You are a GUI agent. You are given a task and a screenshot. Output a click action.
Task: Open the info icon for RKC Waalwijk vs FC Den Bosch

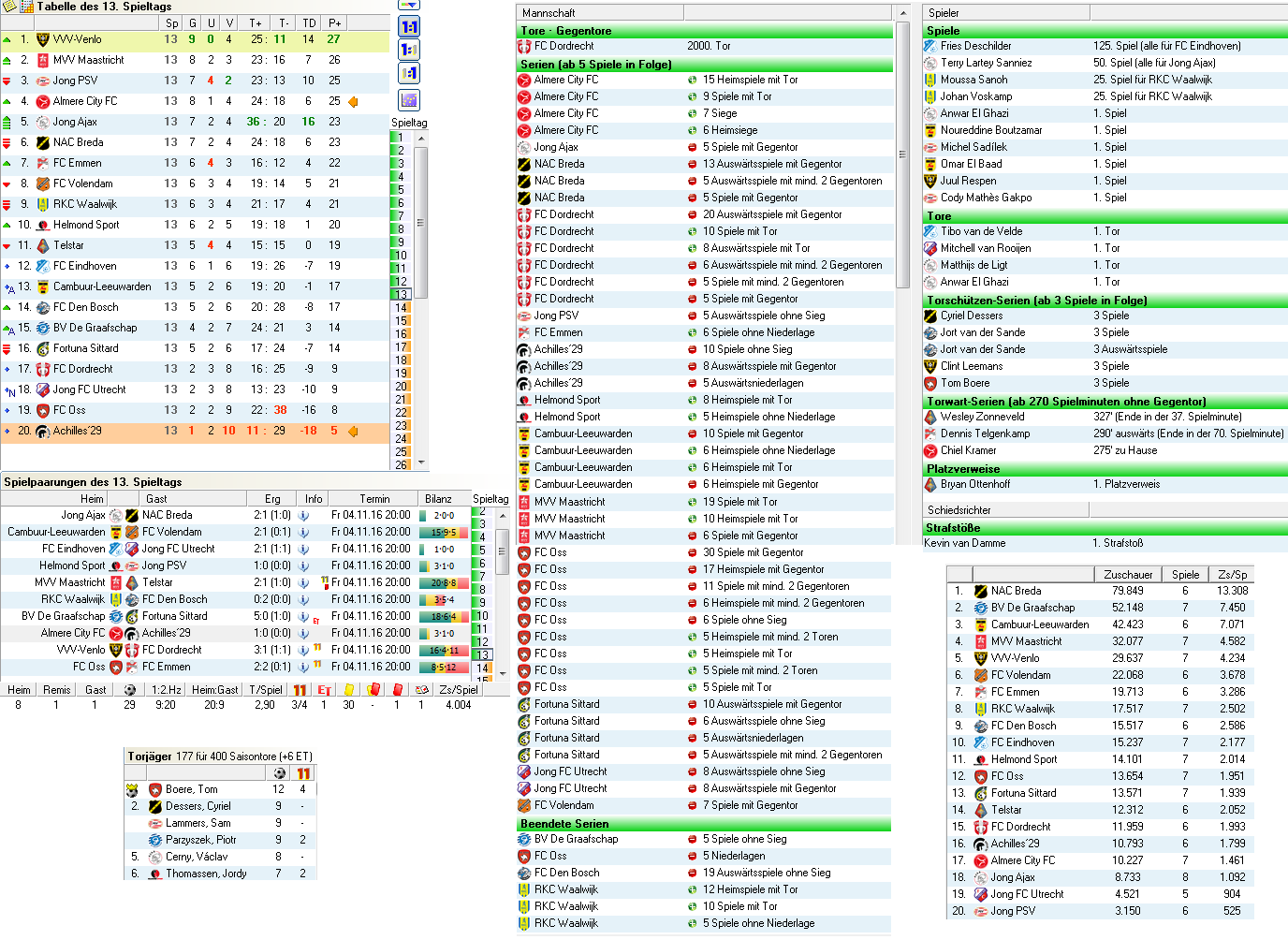point(303,599)
